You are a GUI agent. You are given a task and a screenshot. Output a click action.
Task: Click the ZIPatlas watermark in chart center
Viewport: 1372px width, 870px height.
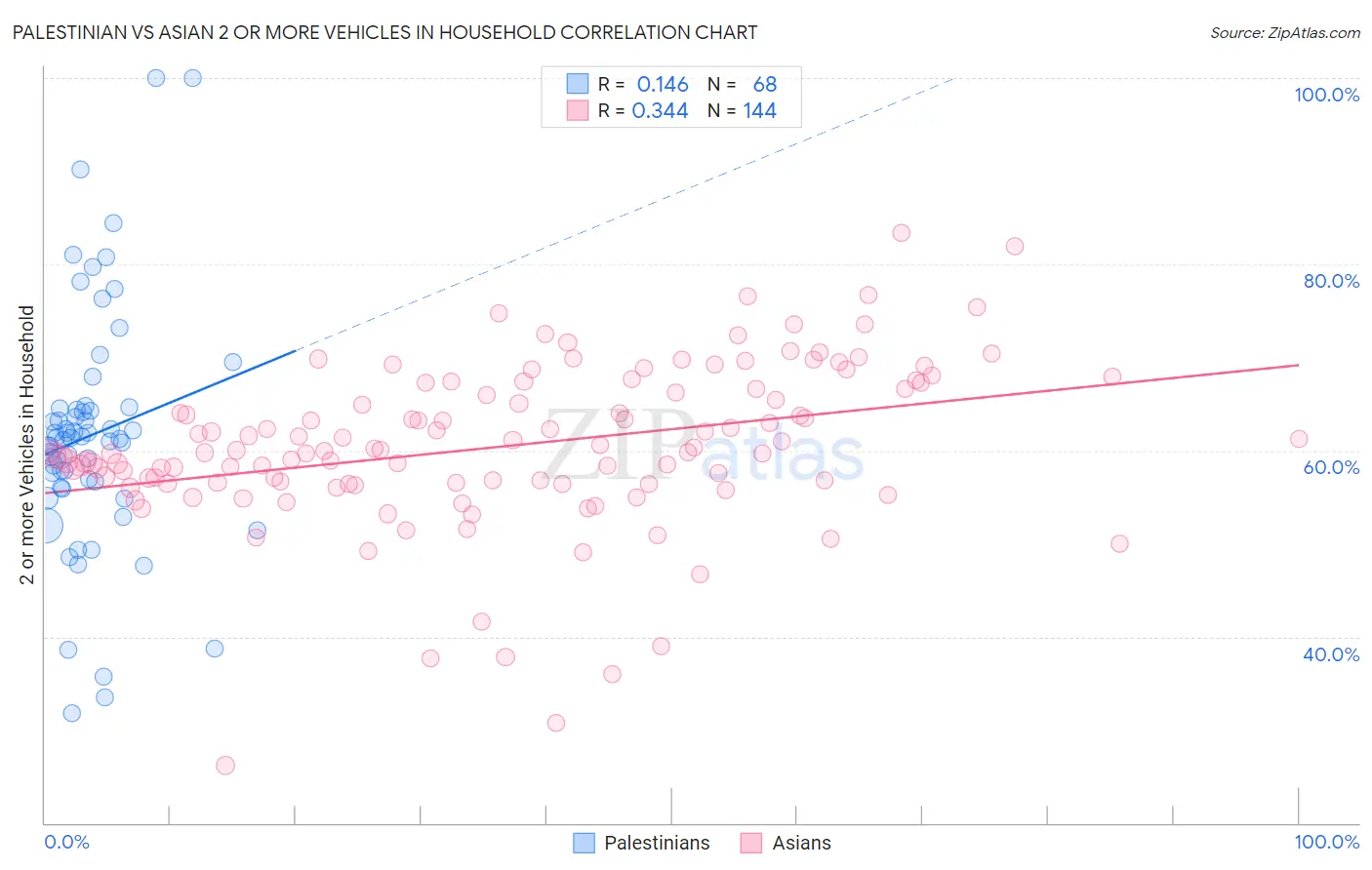(x=703, y=449)
